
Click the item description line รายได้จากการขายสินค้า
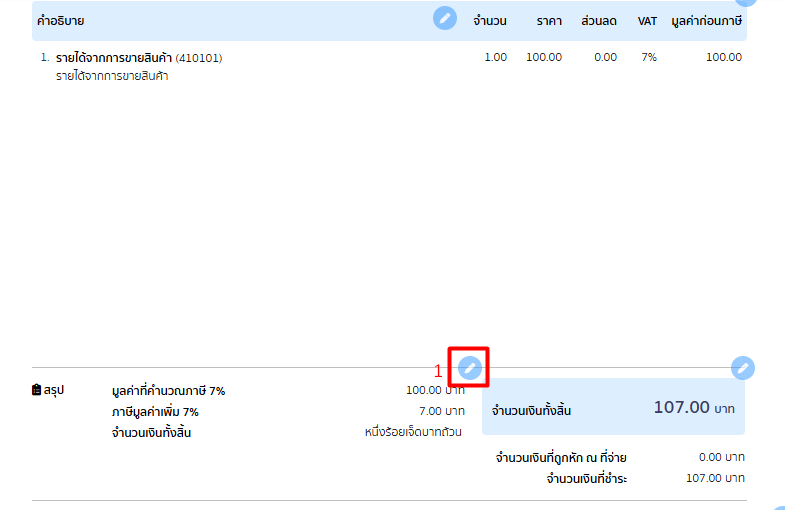pos(112,76)
